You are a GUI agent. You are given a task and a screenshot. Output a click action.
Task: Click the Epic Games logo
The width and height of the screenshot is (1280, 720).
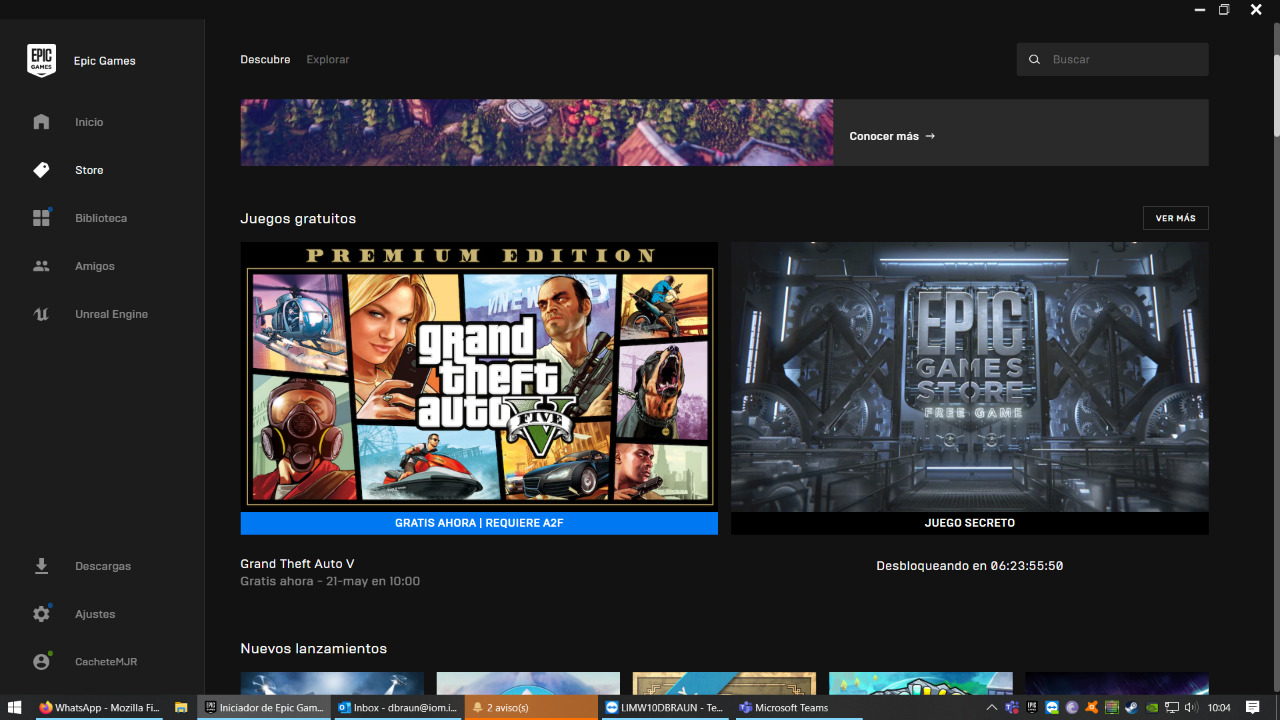(x=41, y=61)
